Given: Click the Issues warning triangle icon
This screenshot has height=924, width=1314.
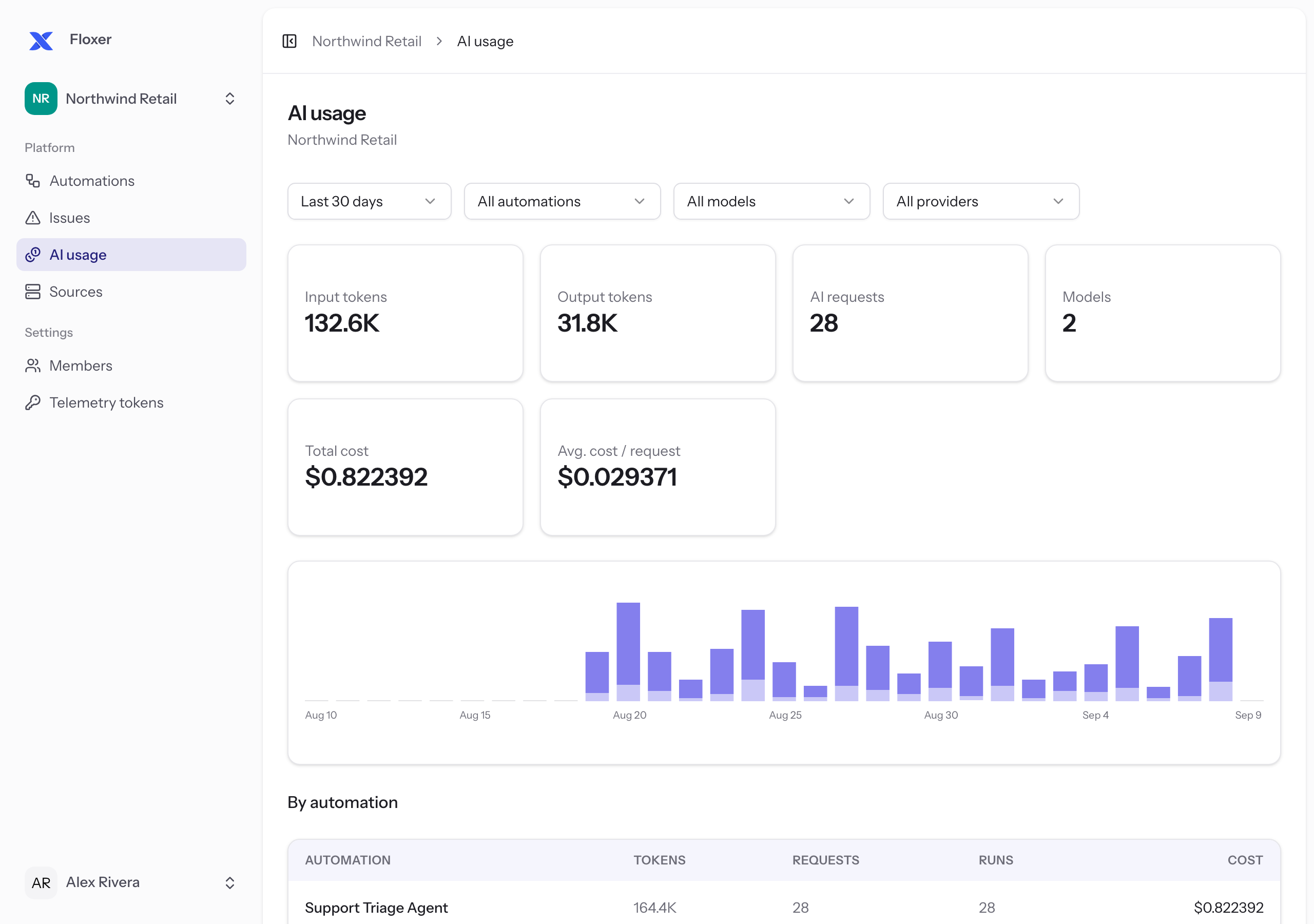Looking at the screenshot, I should tap(33, 218).
